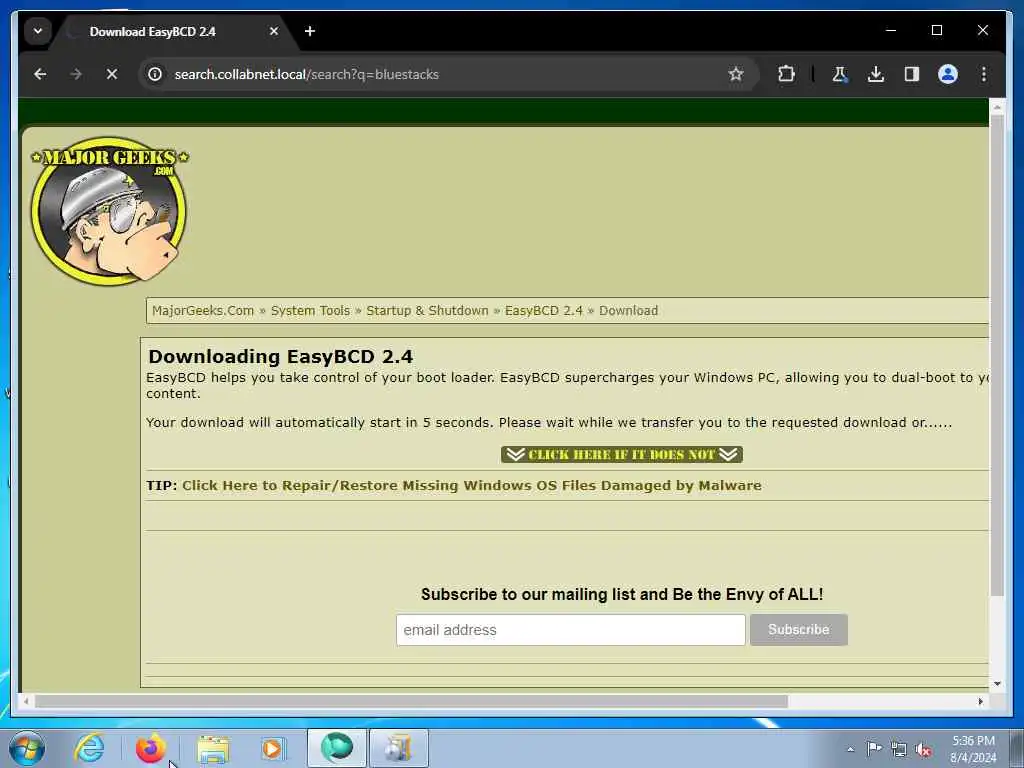Open Windows Explorer folder from taskbar
Viewport: 1024px width, 768px height.
click(x=213, y=748)
